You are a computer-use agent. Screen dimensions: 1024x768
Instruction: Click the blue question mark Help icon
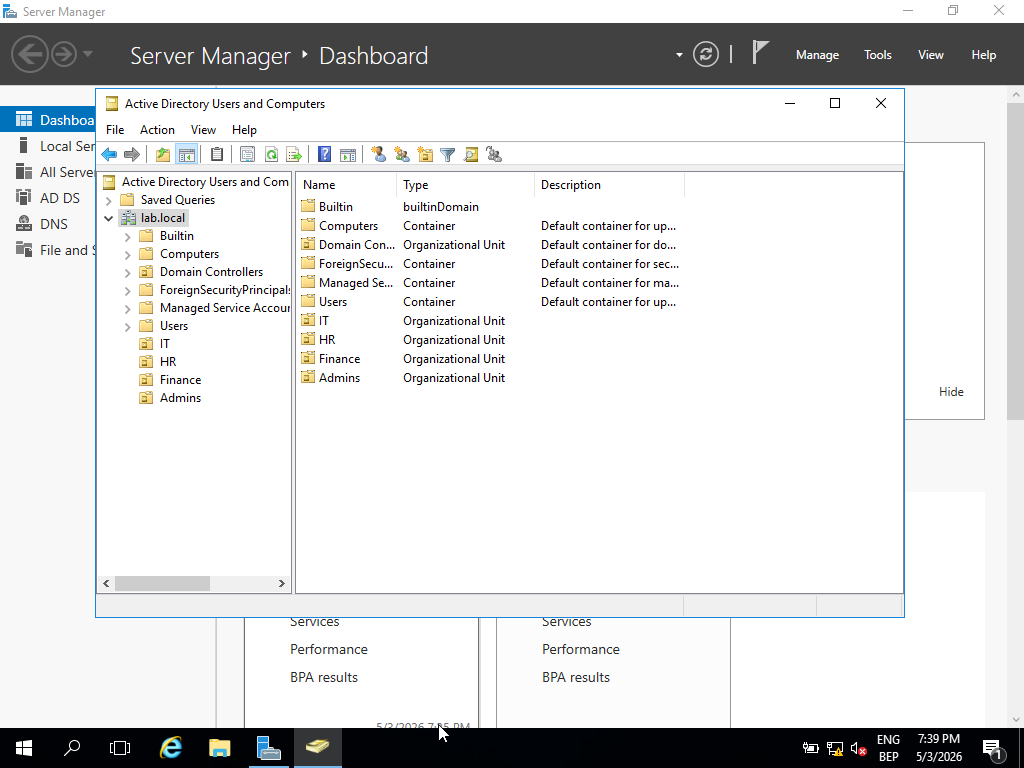pos(325,155)
